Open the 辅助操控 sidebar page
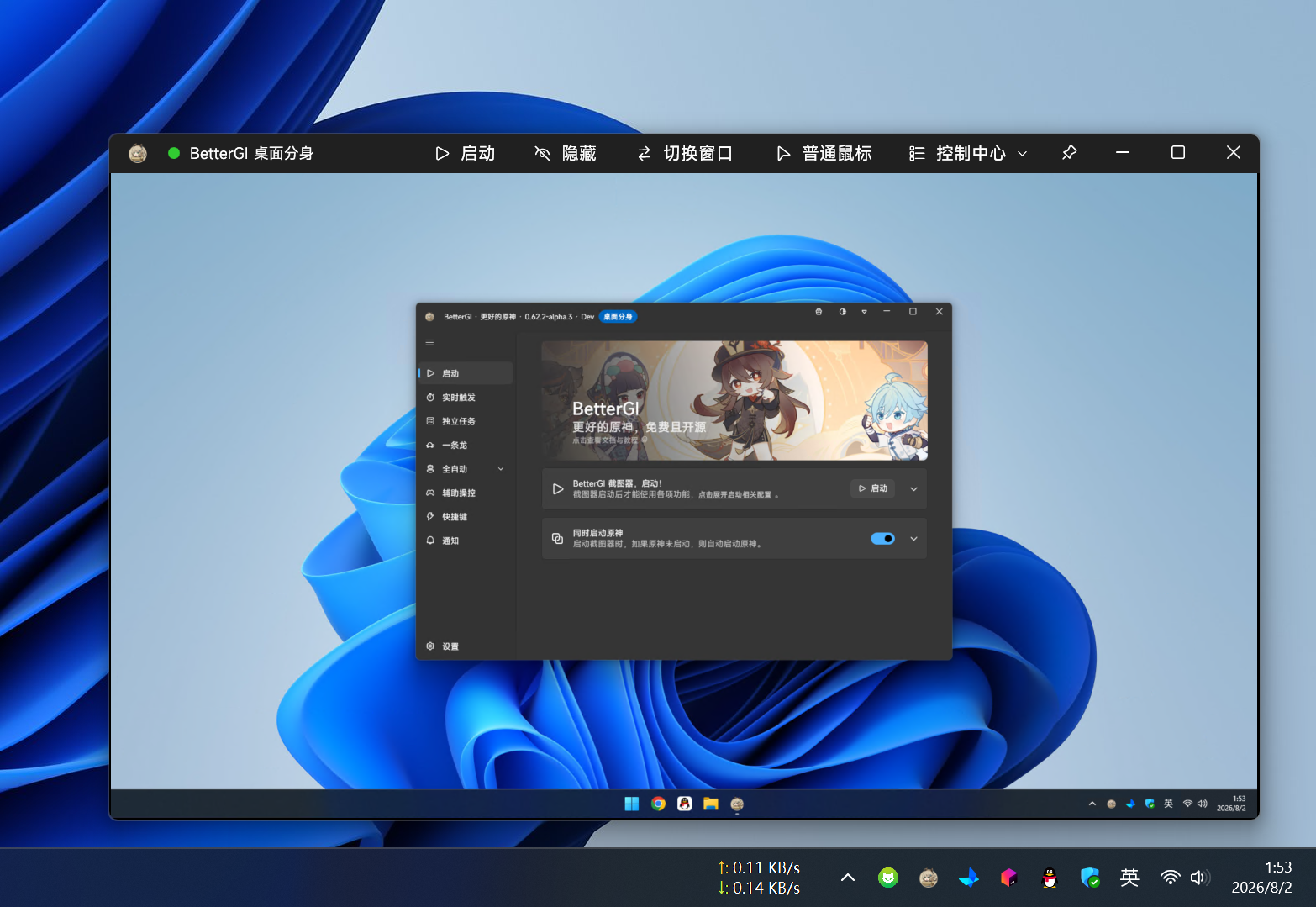This screenshot has height=907, width=1316. 466,493
